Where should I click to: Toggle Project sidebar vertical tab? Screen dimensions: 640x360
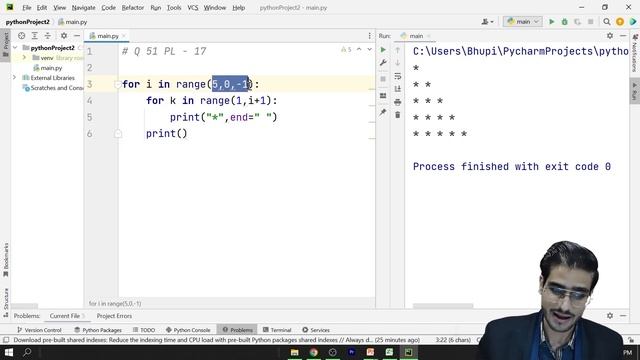pyautogui.click(x=6, y=45)
